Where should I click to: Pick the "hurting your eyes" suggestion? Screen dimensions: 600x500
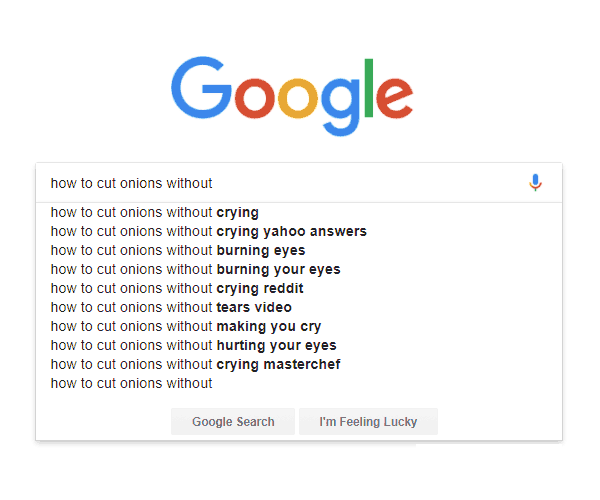(193, 345)
